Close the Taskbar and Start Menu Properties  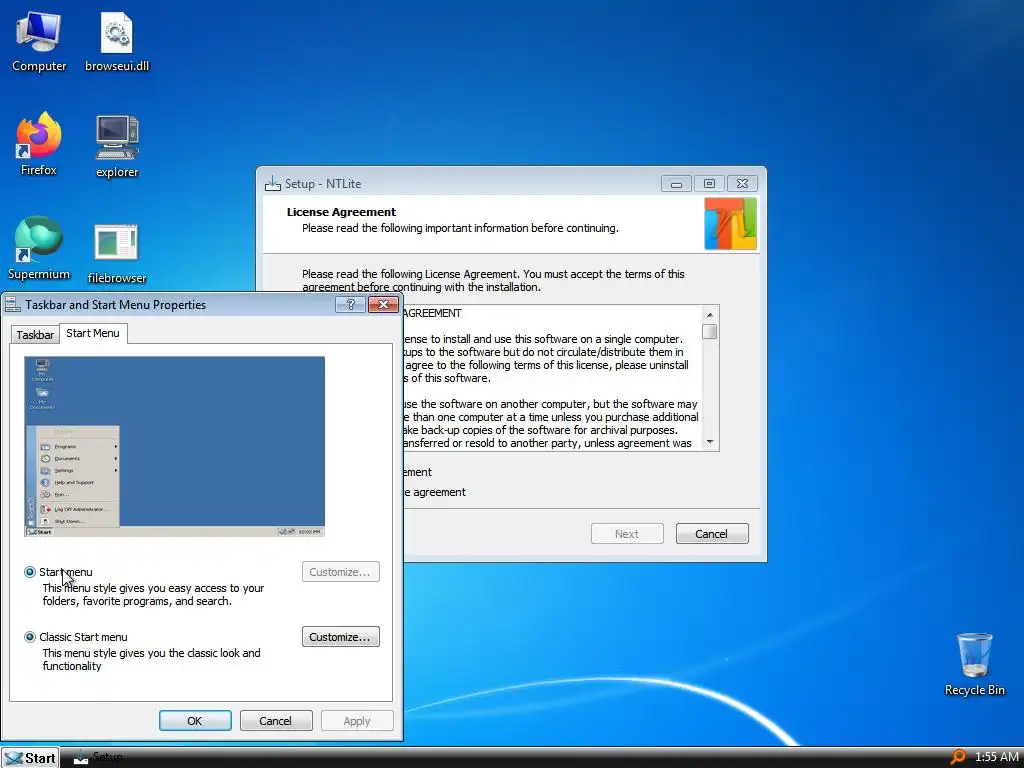(383, 304)
